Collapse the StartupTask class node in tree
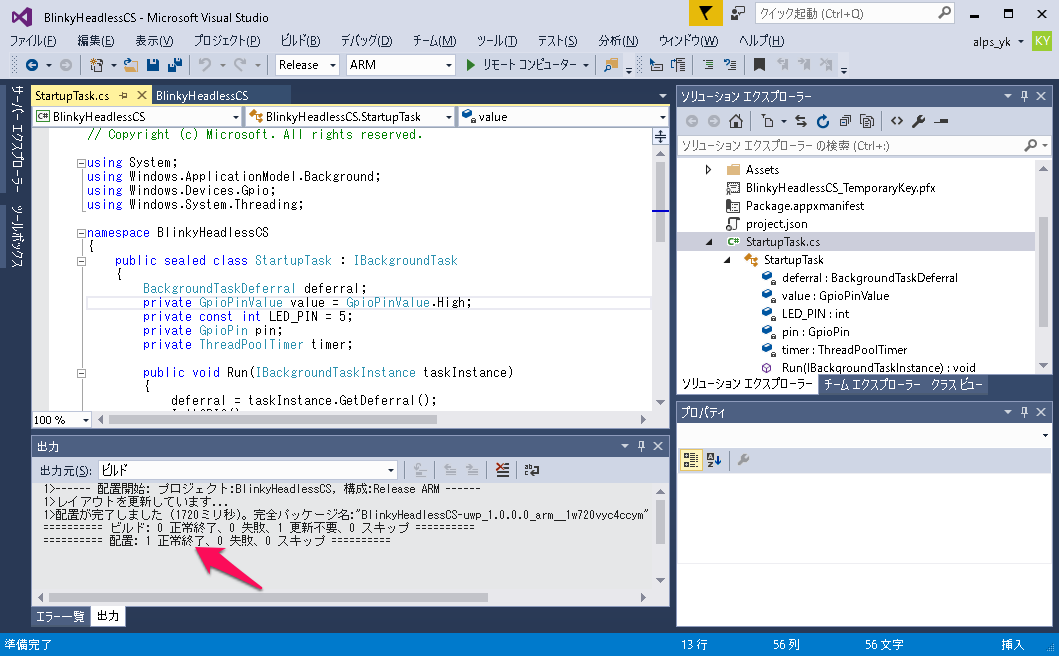Screen dimensions: 1059x656 click(x=727, y=260)
